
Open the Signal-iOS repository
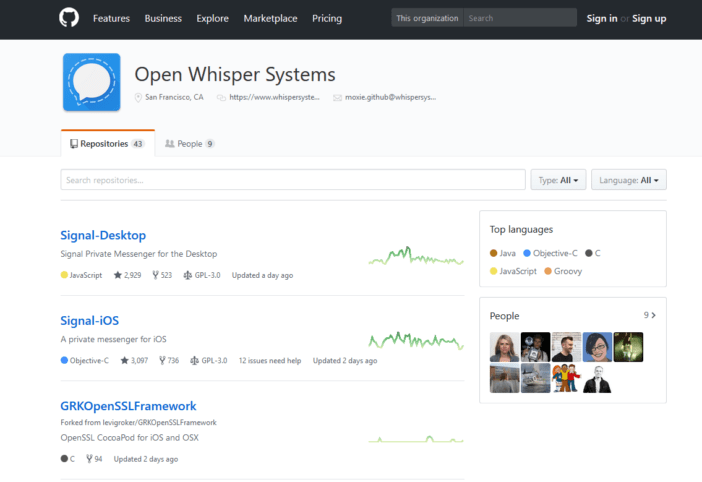[90, 320]
